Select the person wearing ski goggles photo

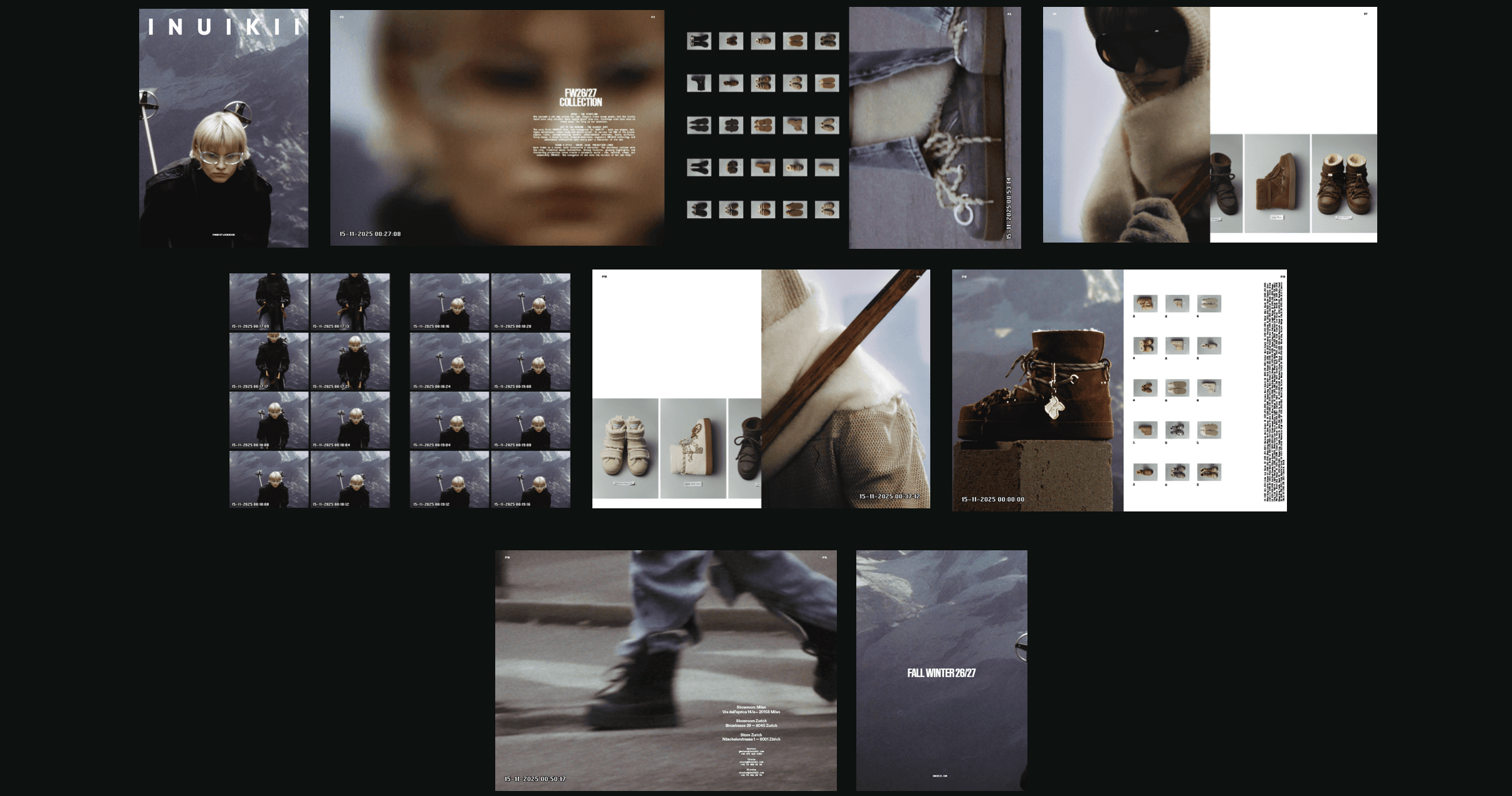[x=1126, y=124]
